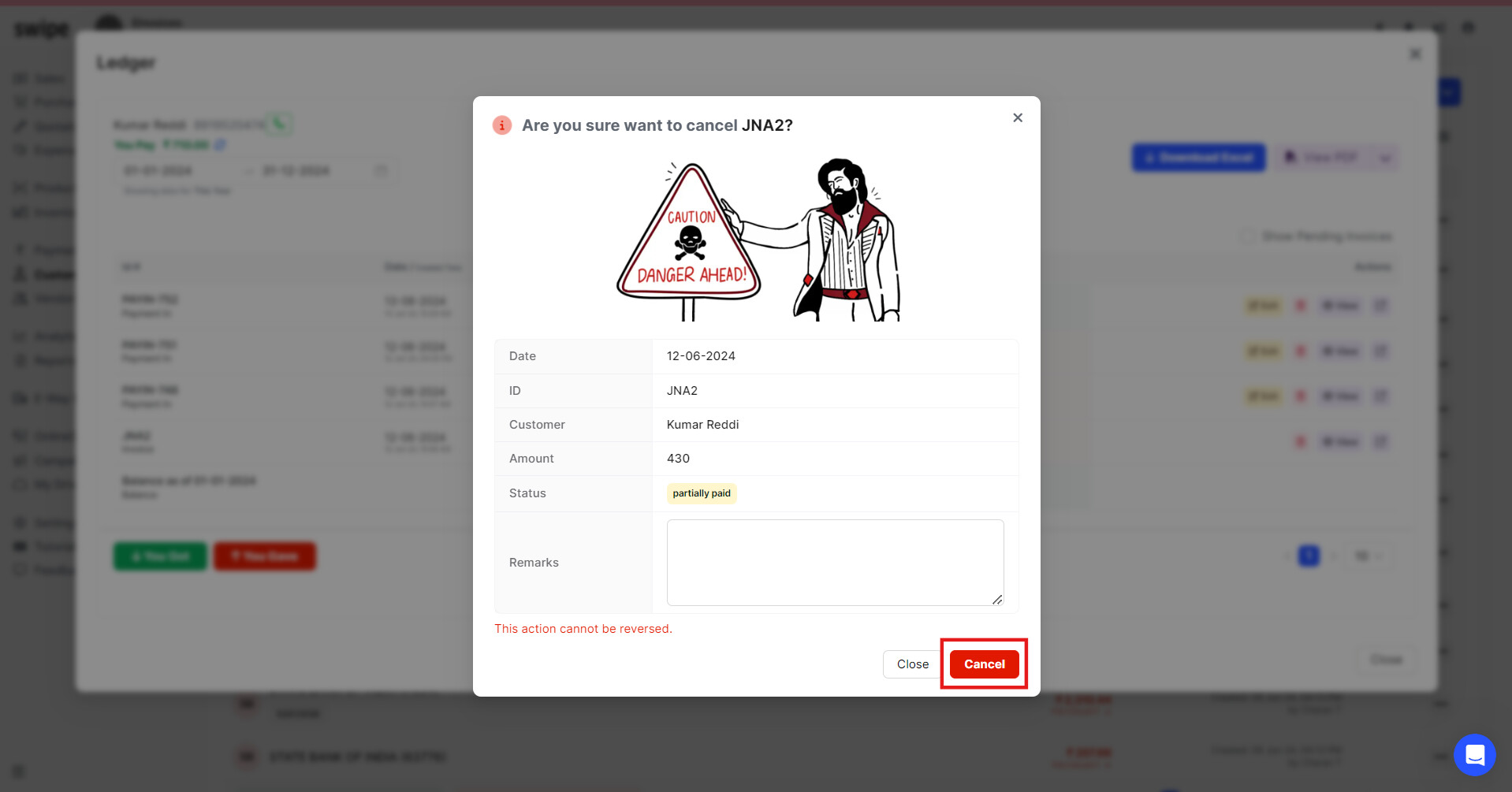Click the Customer row label

point(537,425)
